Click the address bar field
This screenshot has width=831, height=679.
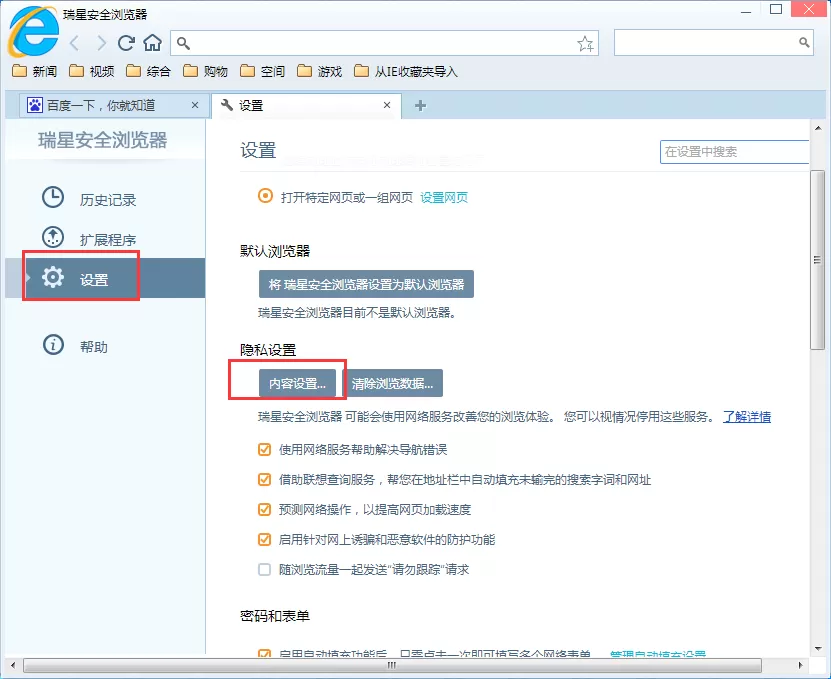(384, 43)
